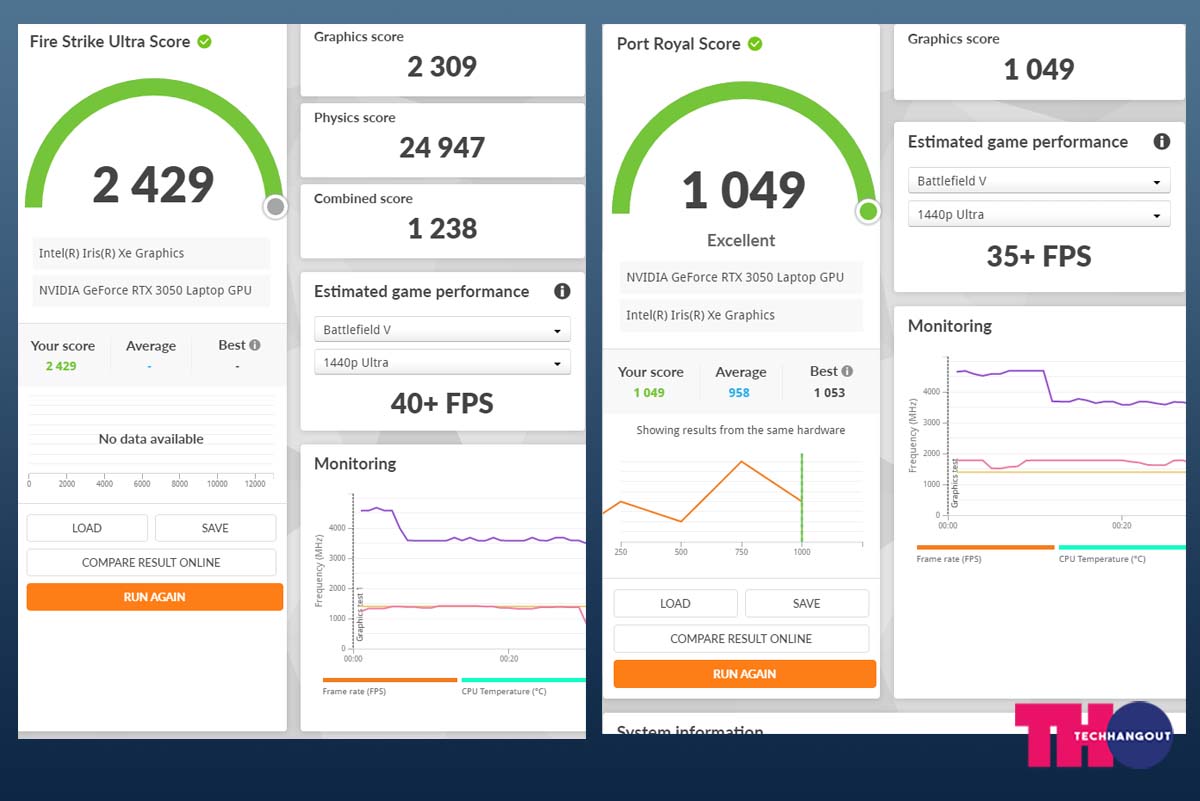Click Graphics score 1 049 in Port Royal card
Screen dimensions: 1200x801
pos(1039,70)
